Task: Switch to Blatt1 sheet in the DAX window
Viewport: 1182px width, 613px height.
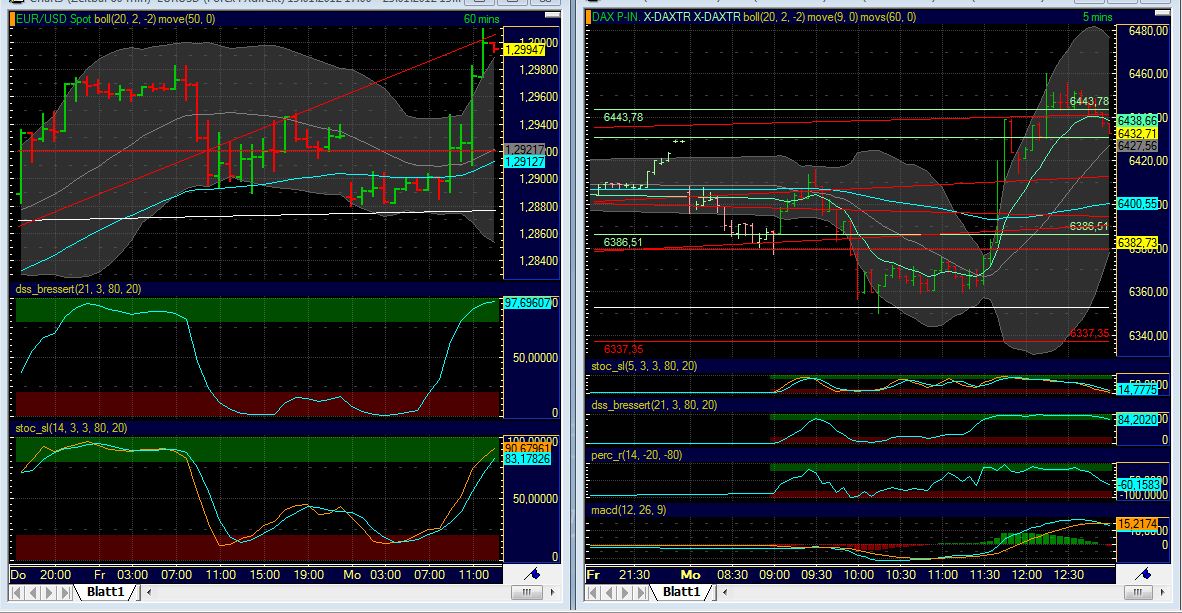Action: point(684,592)
